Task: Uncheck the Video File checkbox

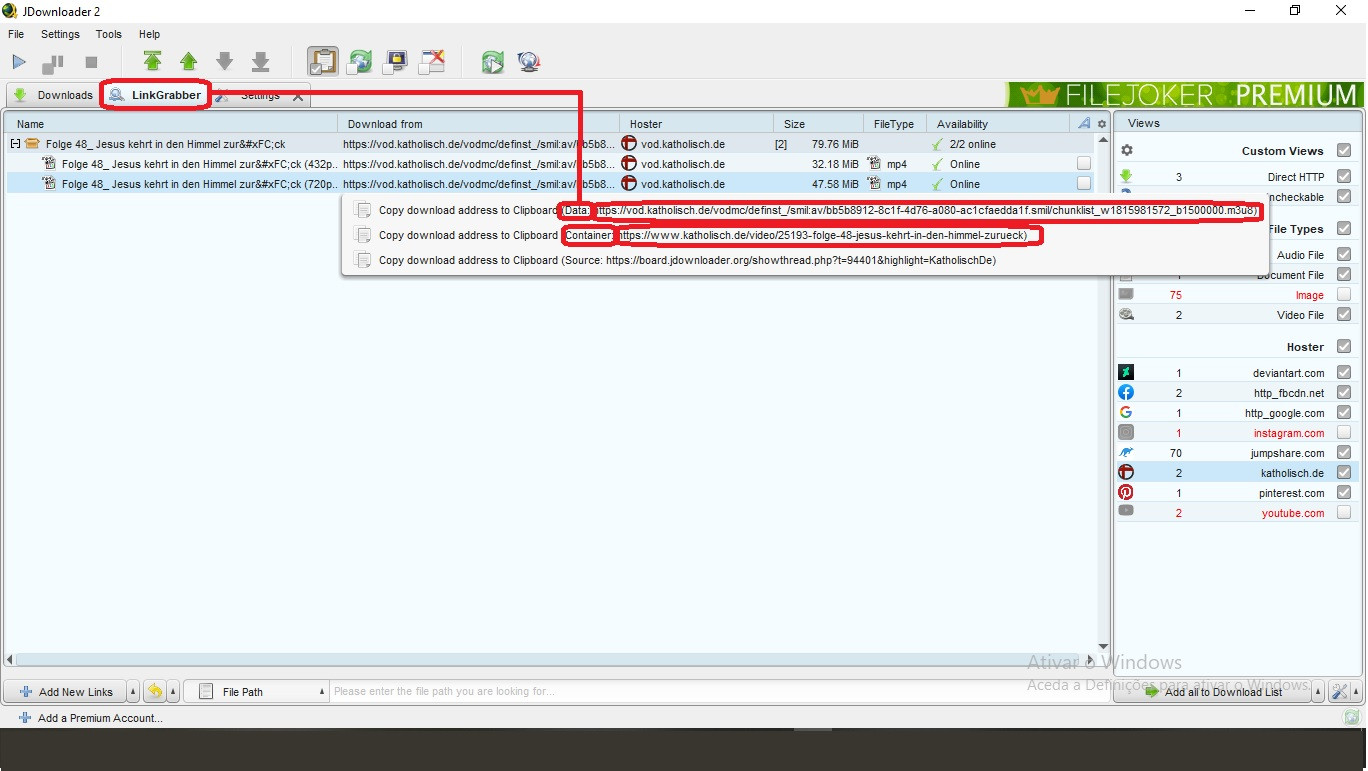Action: (1343, 315)
